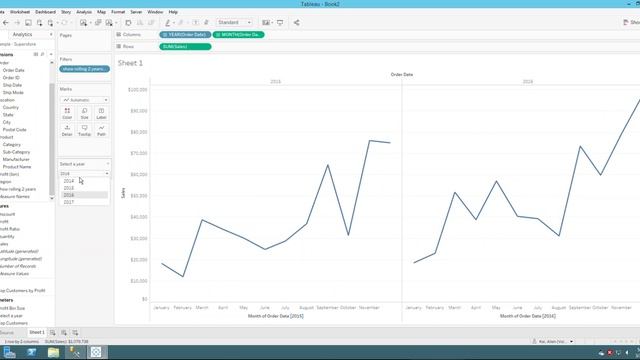Click the Duplicate sheet toolbar icon

[x=98, y=23]
